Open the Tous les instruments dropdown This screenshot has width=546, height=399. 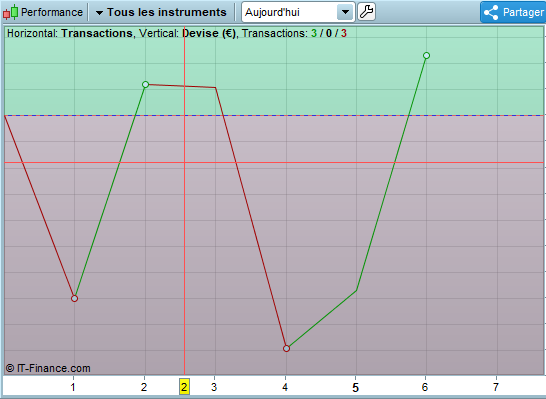click(161, 12)
